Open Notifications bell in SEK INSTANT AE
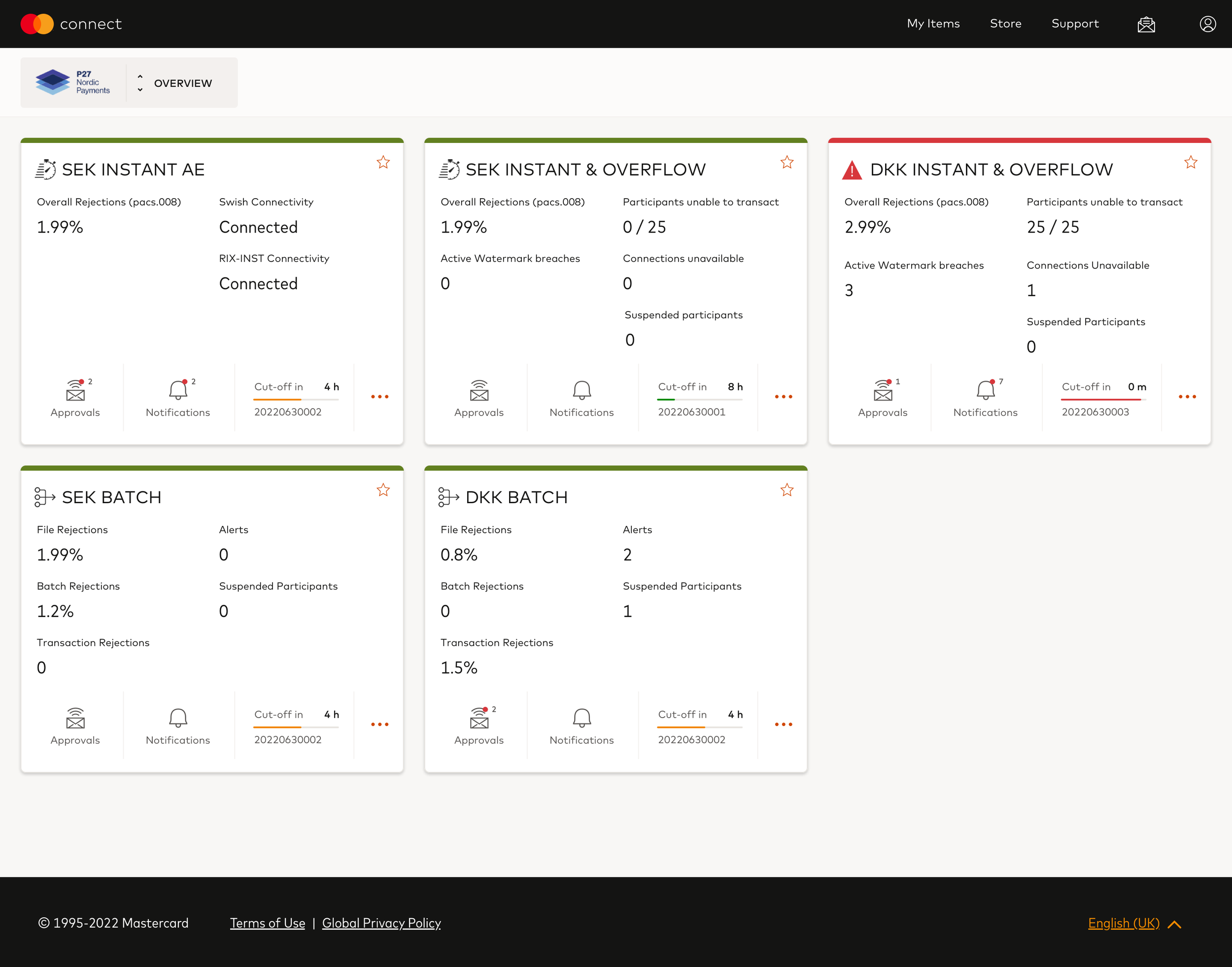 tap(178, 398)
